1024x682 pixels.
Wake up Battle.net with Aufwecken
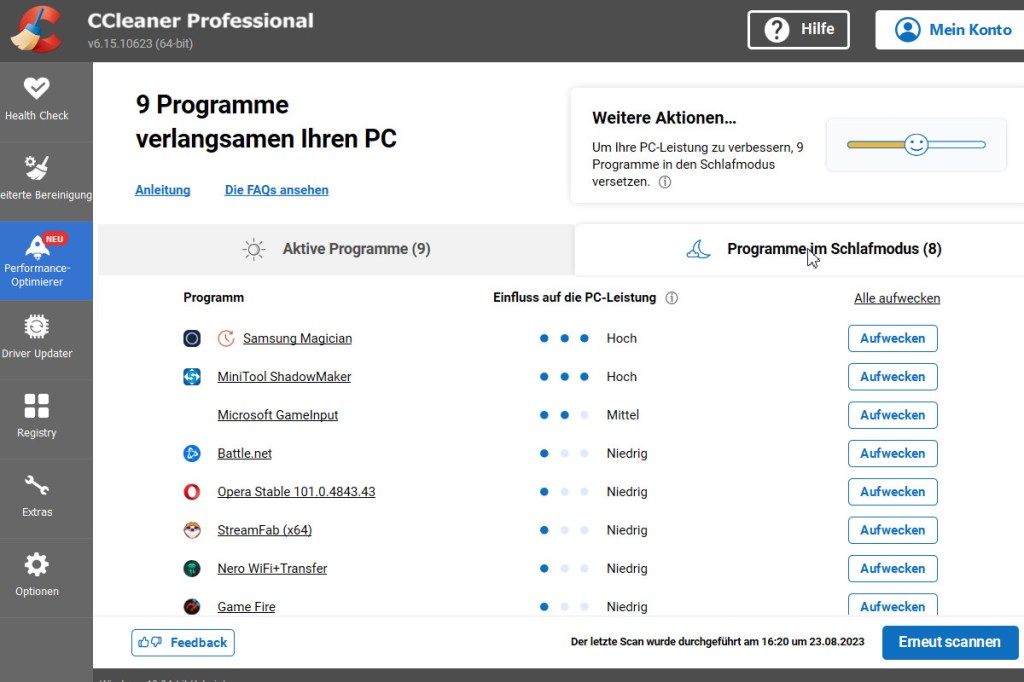click(893, 453)
